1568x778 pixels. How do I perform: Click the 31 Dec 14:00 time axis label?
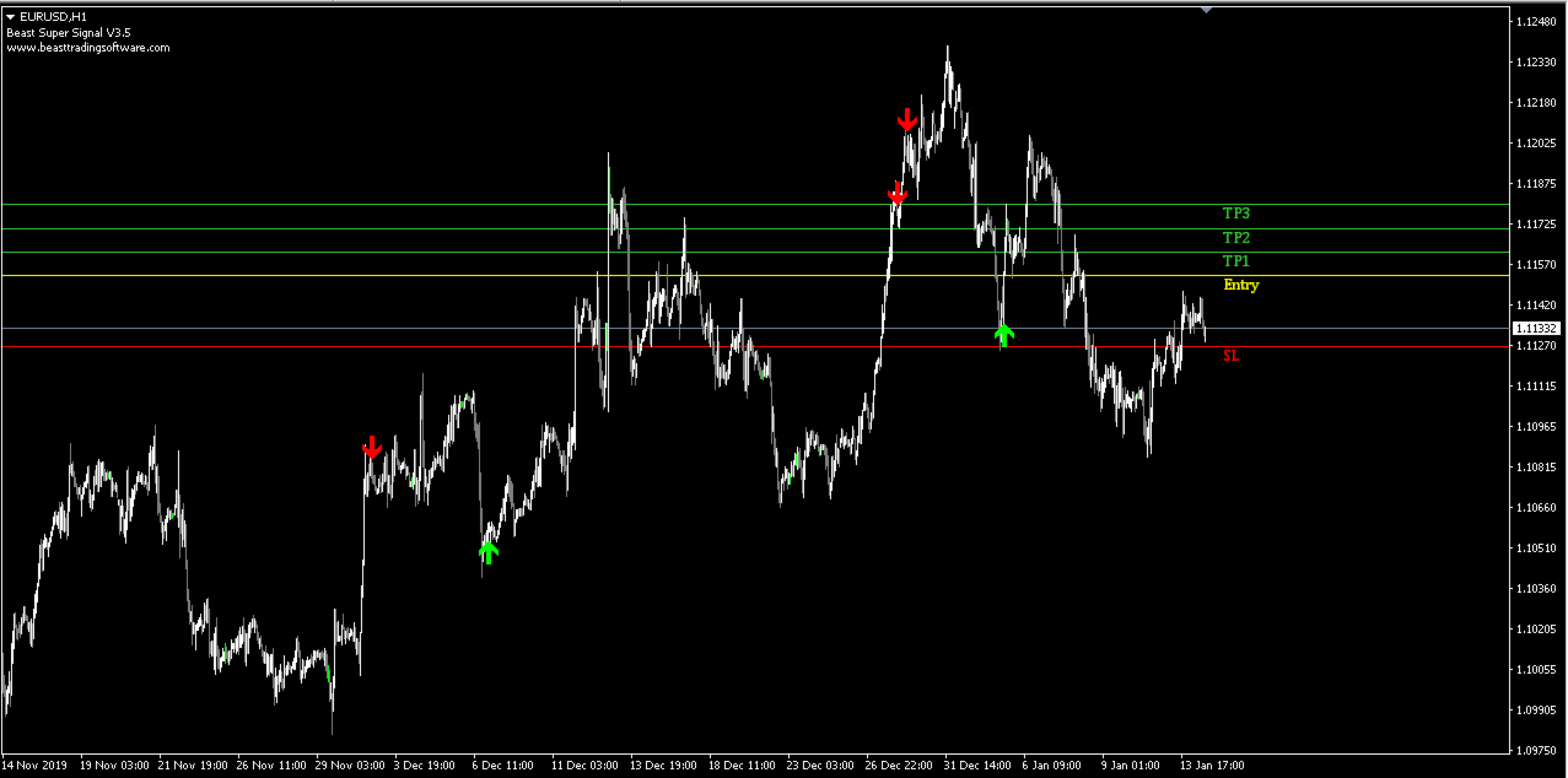pos(977,765)
